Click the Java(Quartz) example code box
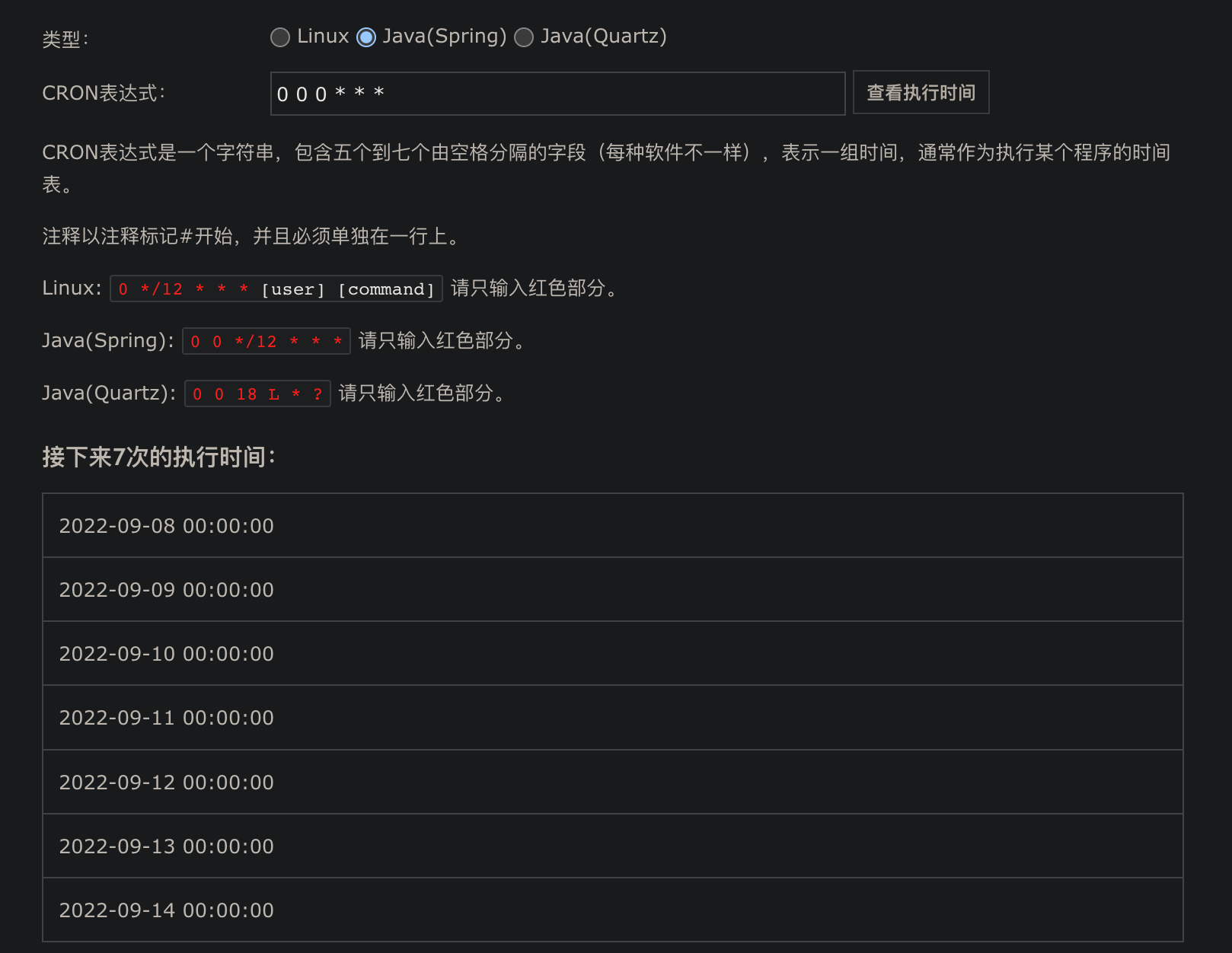 tap(257, 394)
